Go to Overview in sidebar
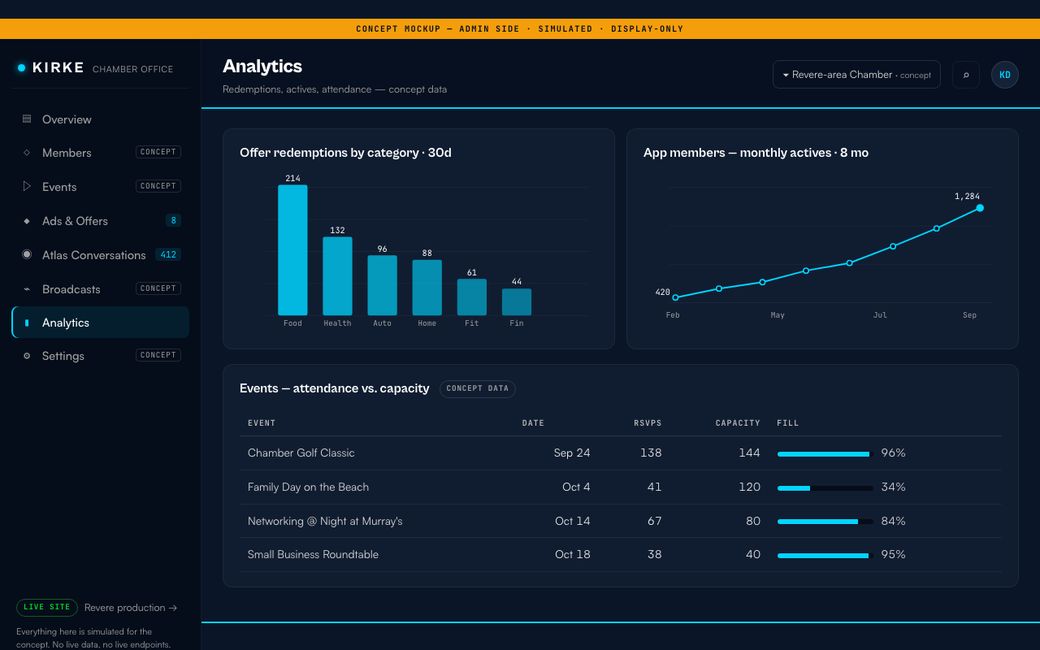Viewport: 1040px width, 650px height. [99, 119]
